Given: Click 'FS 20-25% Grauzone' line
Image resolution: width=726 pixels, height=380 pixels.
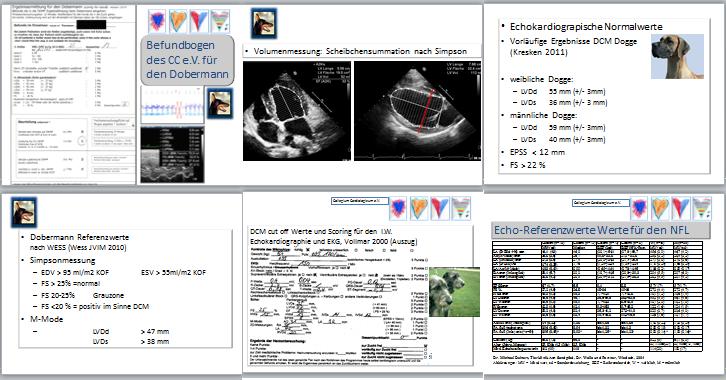Looking at the screenshot, I should [82, 295].
